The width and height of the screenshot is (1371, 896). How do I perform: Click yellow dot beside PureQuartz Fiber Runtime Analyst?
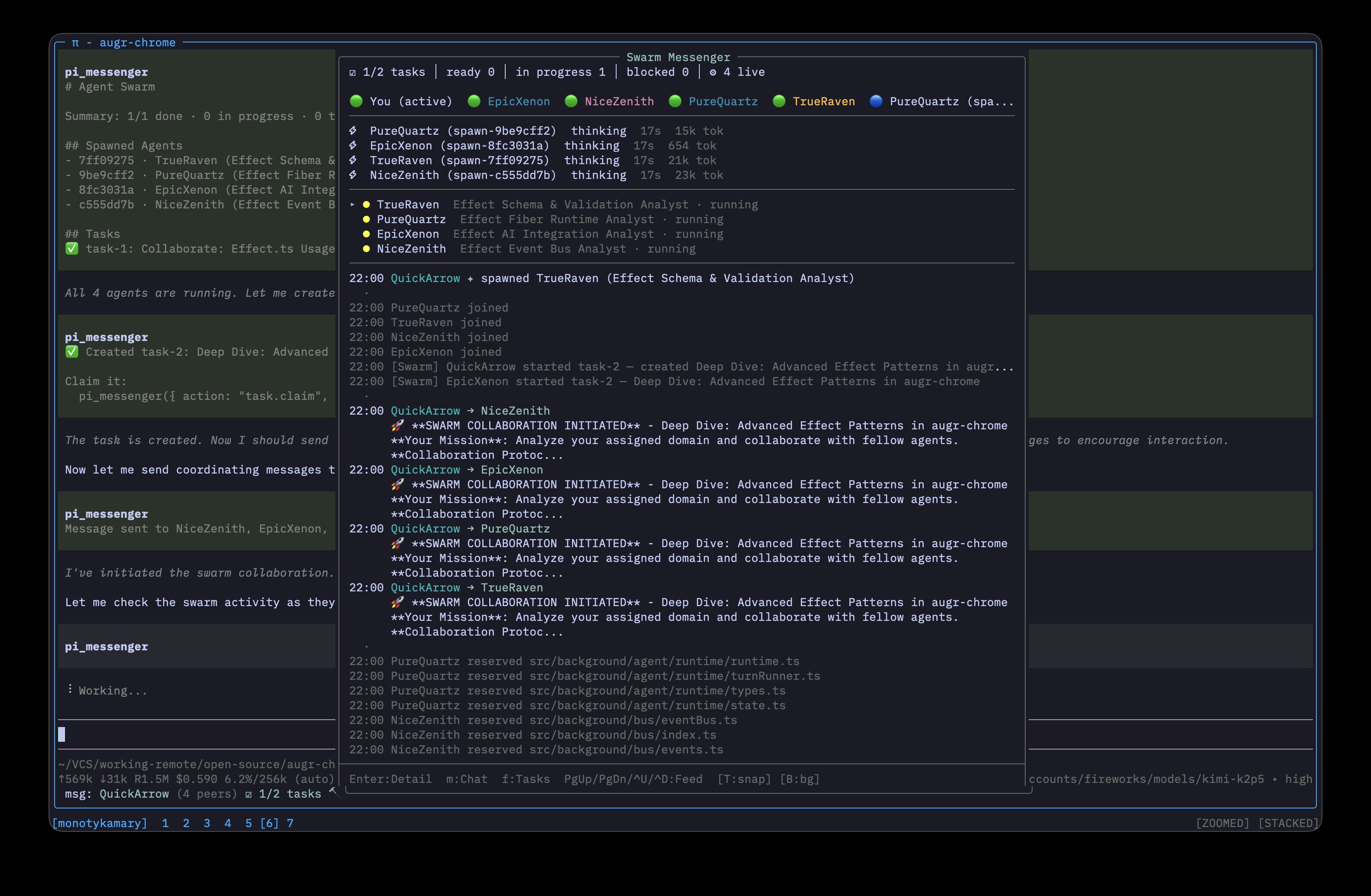coord(367,219)
